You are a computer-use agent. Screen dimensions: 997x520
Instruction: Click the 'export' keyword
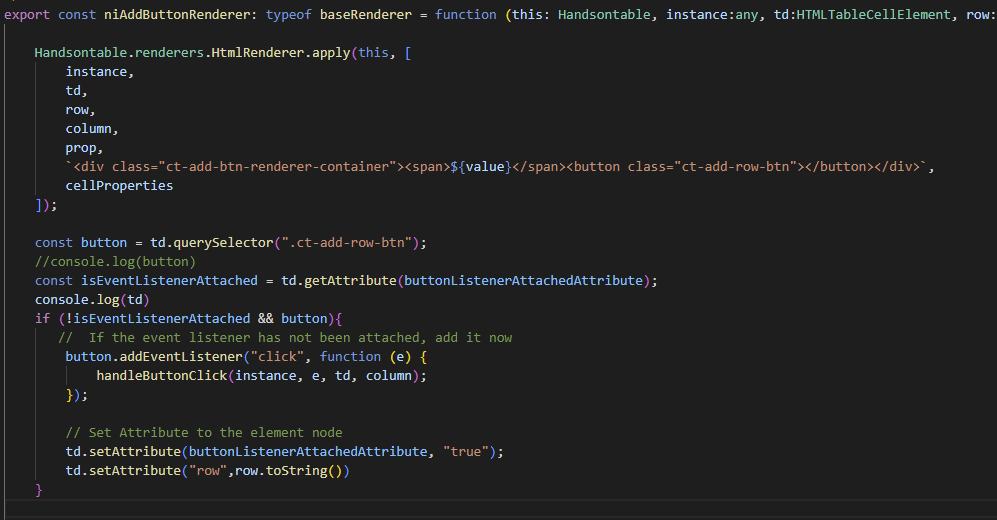pyautogui.click(x=27, y=15)
